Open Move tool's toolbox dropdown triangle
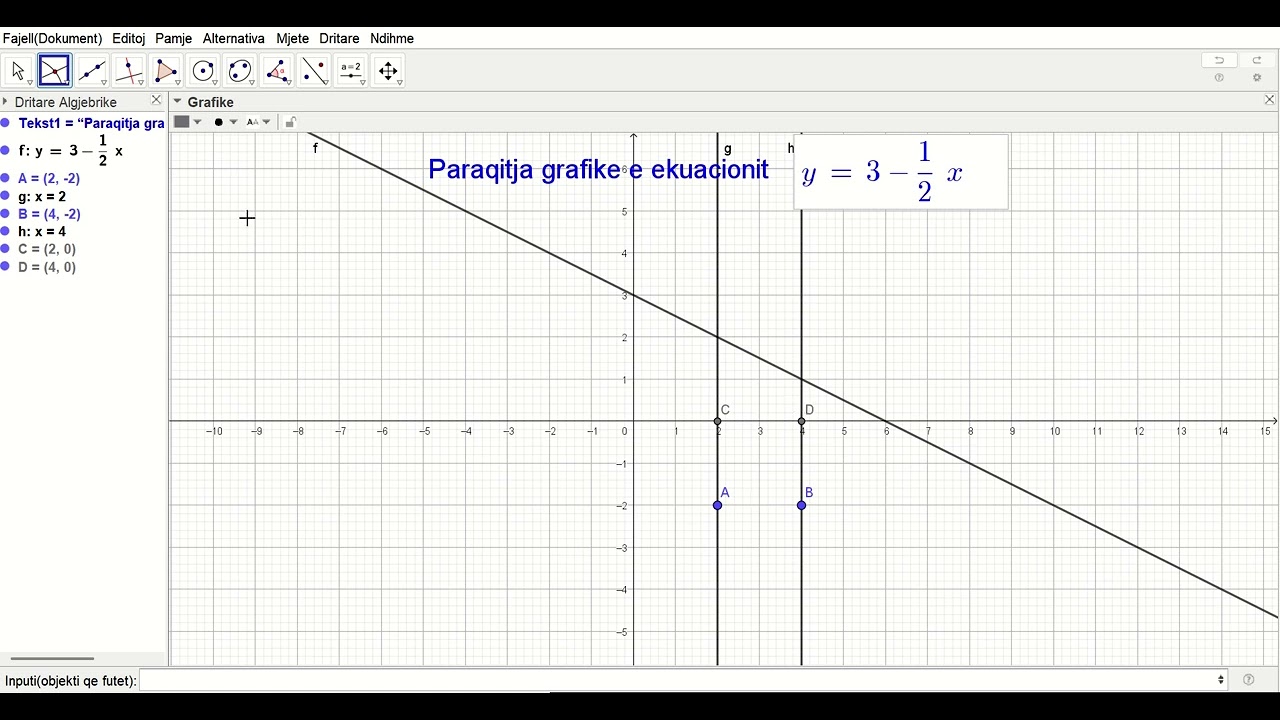1280x720 pixels. [30, 83]
